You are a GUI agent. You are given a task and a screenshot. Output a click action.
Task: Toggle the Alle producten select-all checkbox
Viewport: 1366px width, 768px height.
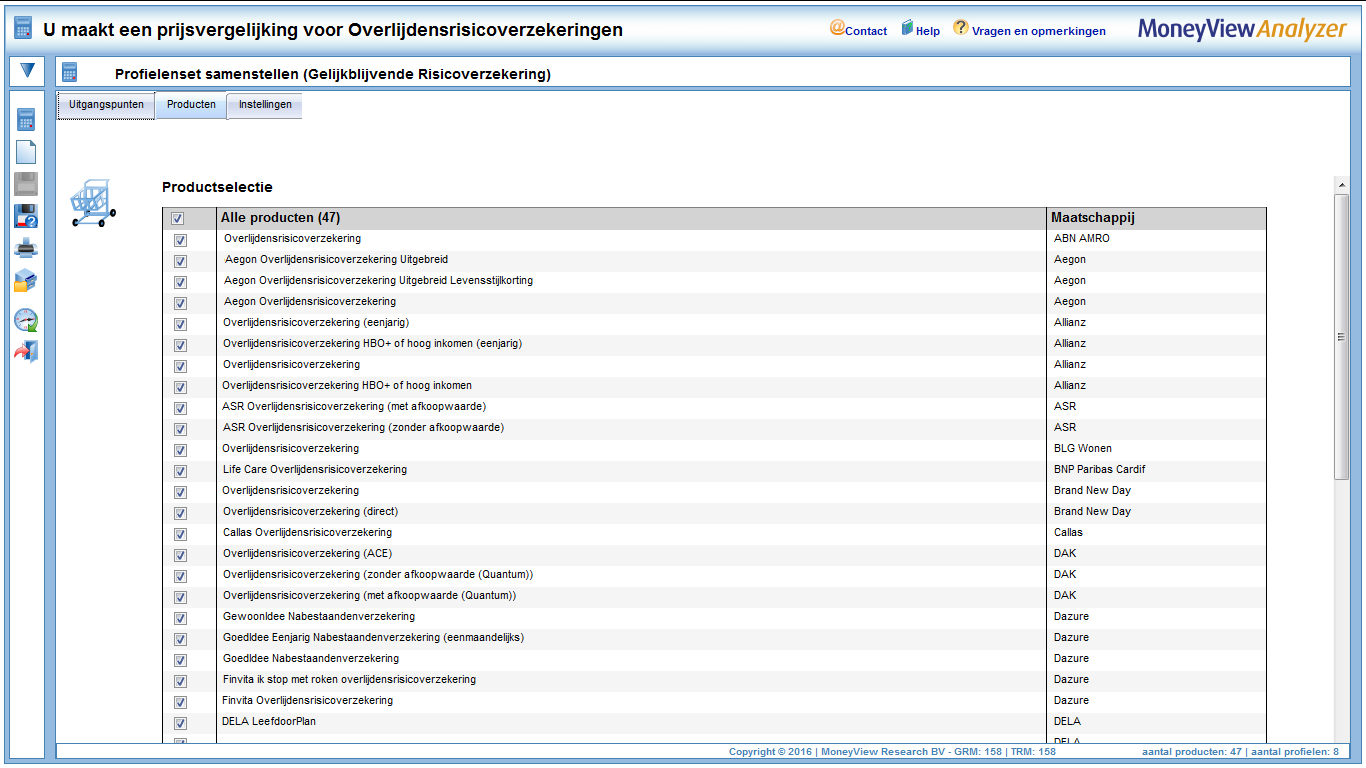click(x=177, y=219)
